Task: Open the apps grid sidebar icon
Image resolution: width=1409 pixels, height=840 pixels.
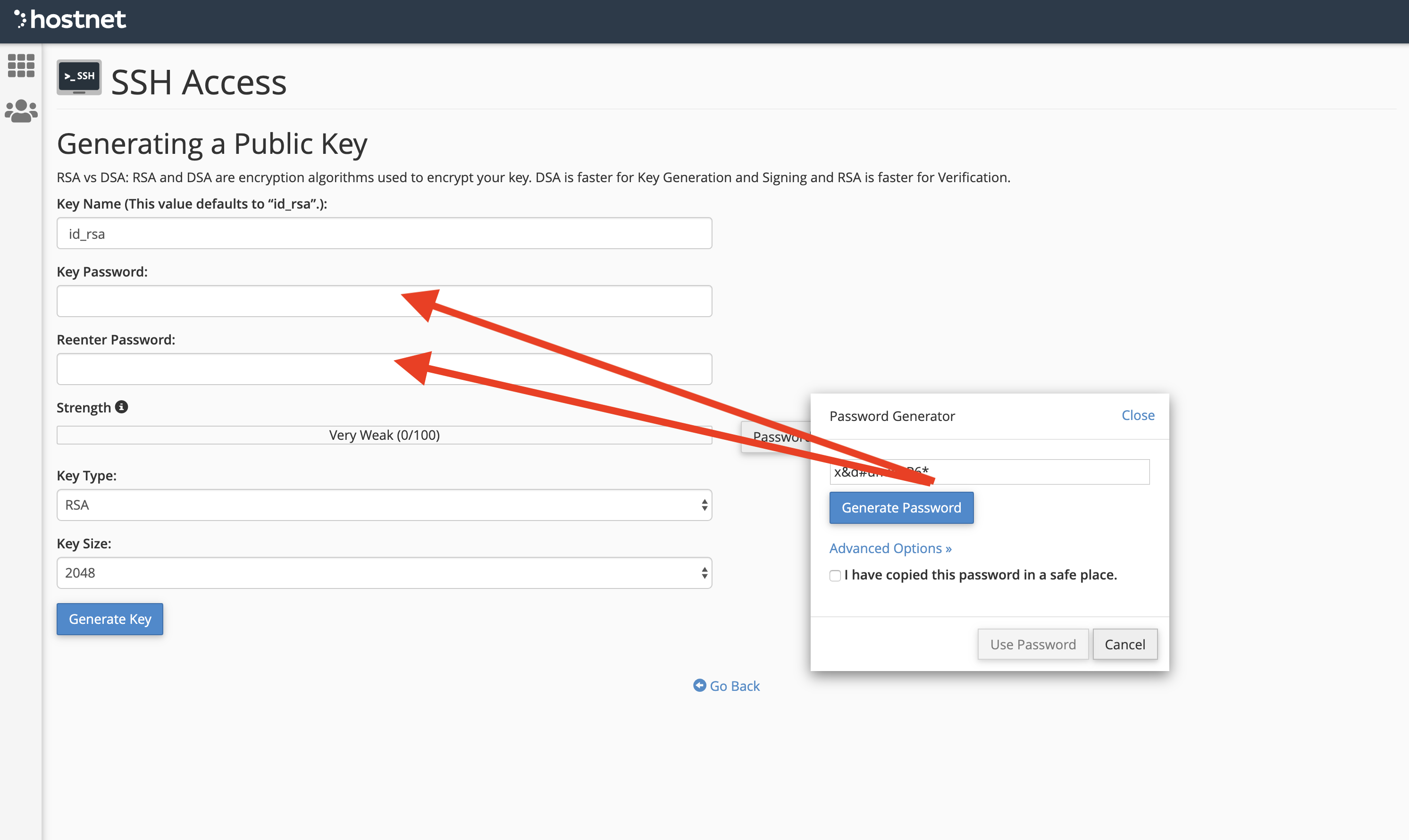Action: click(x=21, y=66)
